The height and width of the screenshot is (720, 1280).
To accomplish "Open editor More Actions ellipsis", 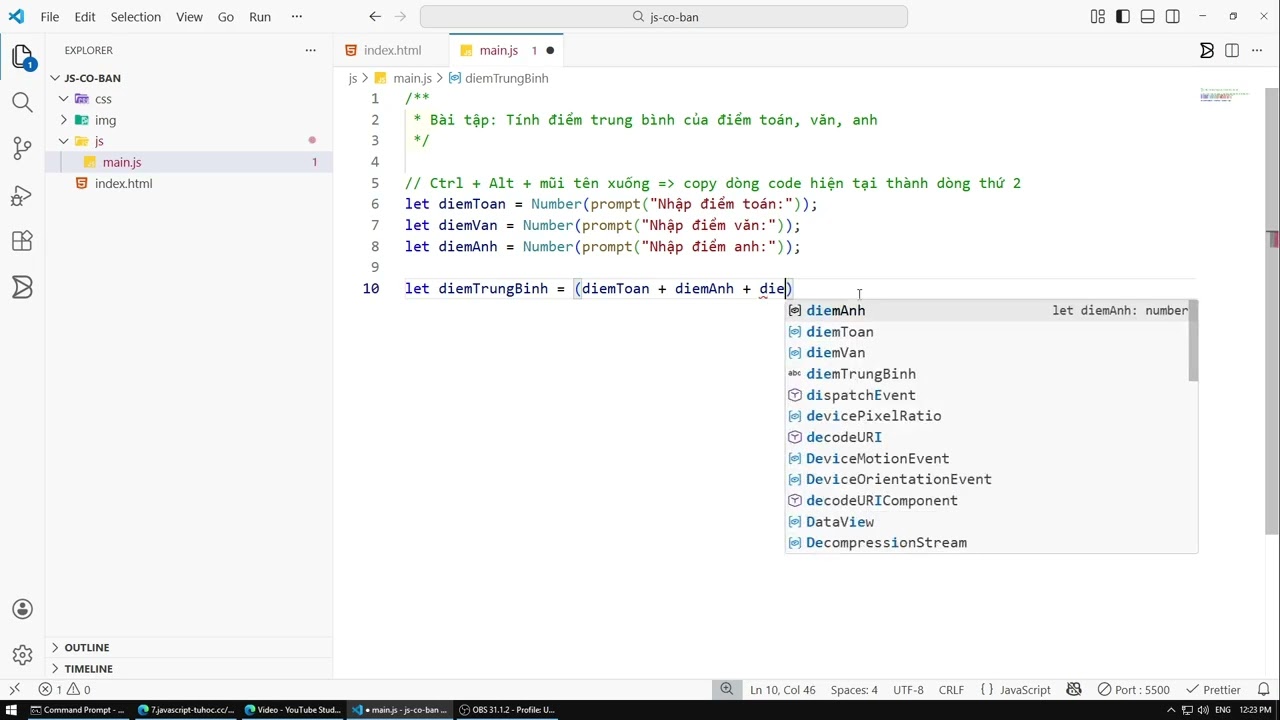I will click(1257, 50).
